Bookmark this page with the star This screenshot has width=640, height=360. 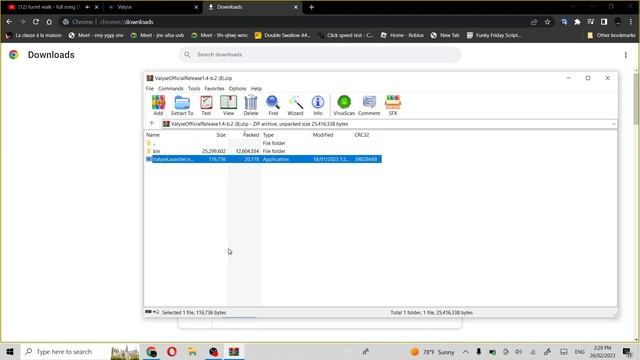click(547, 22)
